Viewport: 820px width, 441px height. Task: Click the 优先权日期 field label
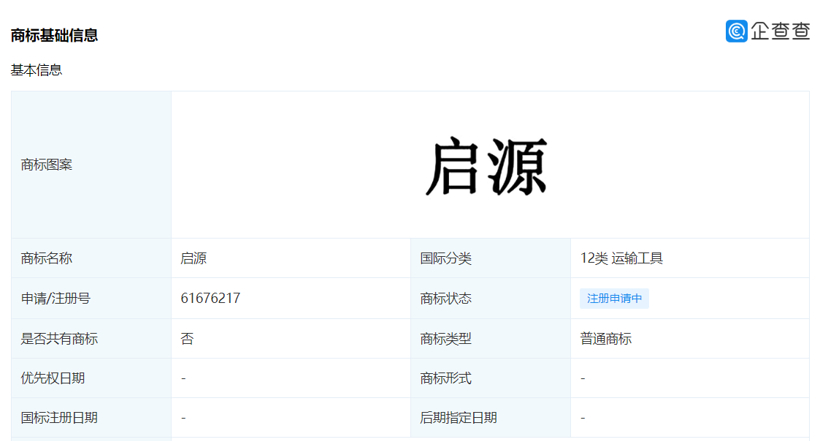[x=53, y=378]
